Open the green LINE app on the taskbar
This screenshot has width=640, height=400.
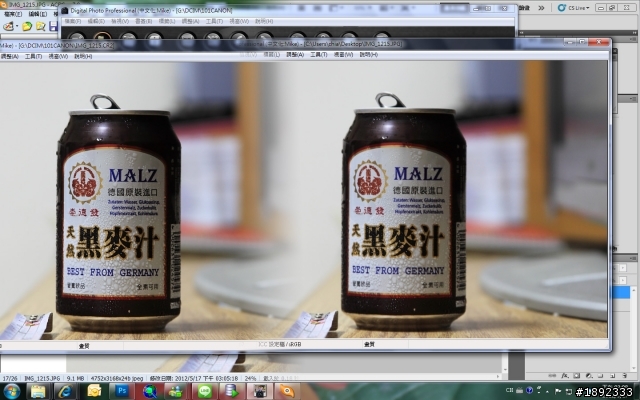click(x=205, y=391)
